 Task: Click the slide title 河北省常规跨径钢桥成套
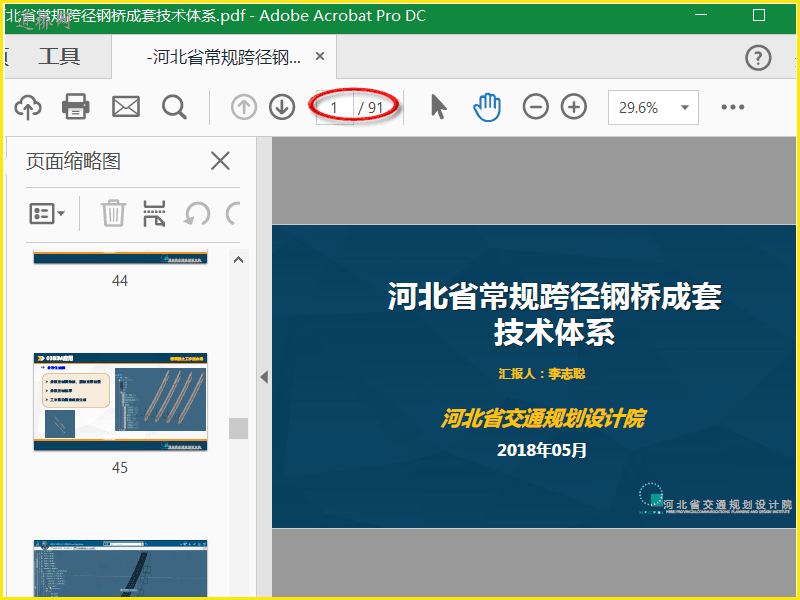pyautogui.click(x=555, y=296)
